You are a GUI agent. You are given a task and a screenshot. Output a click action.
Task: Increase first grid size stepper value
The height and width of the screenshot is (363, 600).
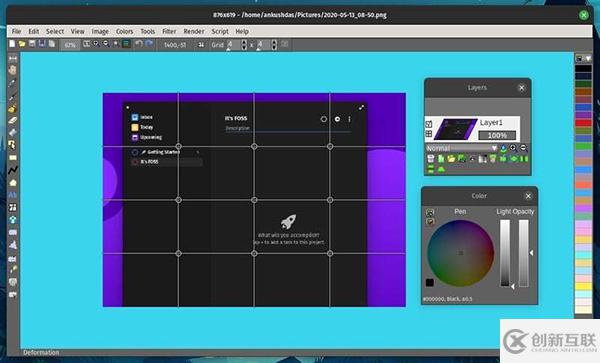(244, 42)
